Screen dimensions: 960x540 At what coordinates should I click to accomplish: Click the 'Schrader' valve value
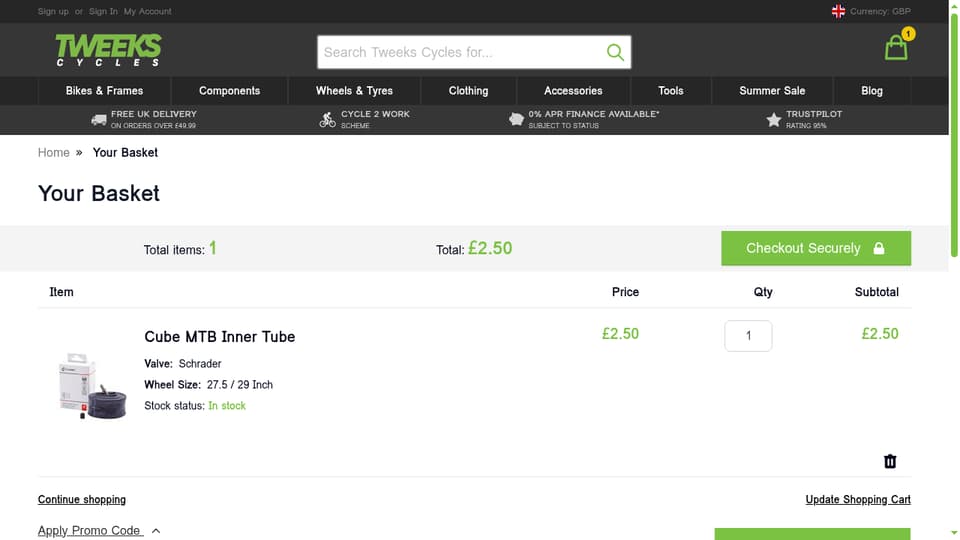click(200, 364)
